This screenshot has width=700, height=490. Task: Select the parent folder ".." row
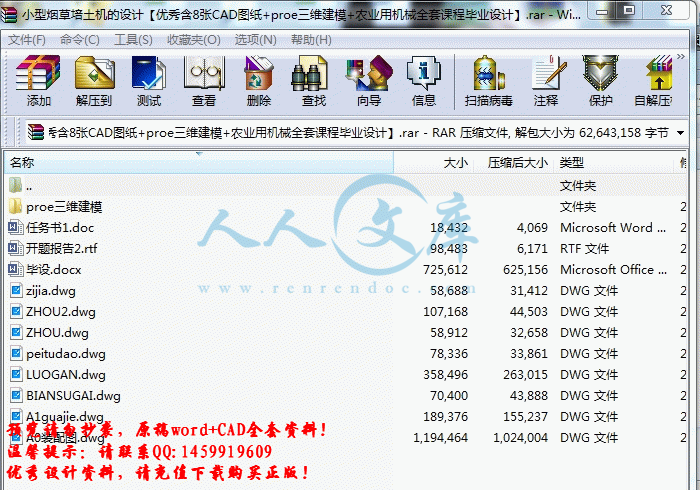346,186
